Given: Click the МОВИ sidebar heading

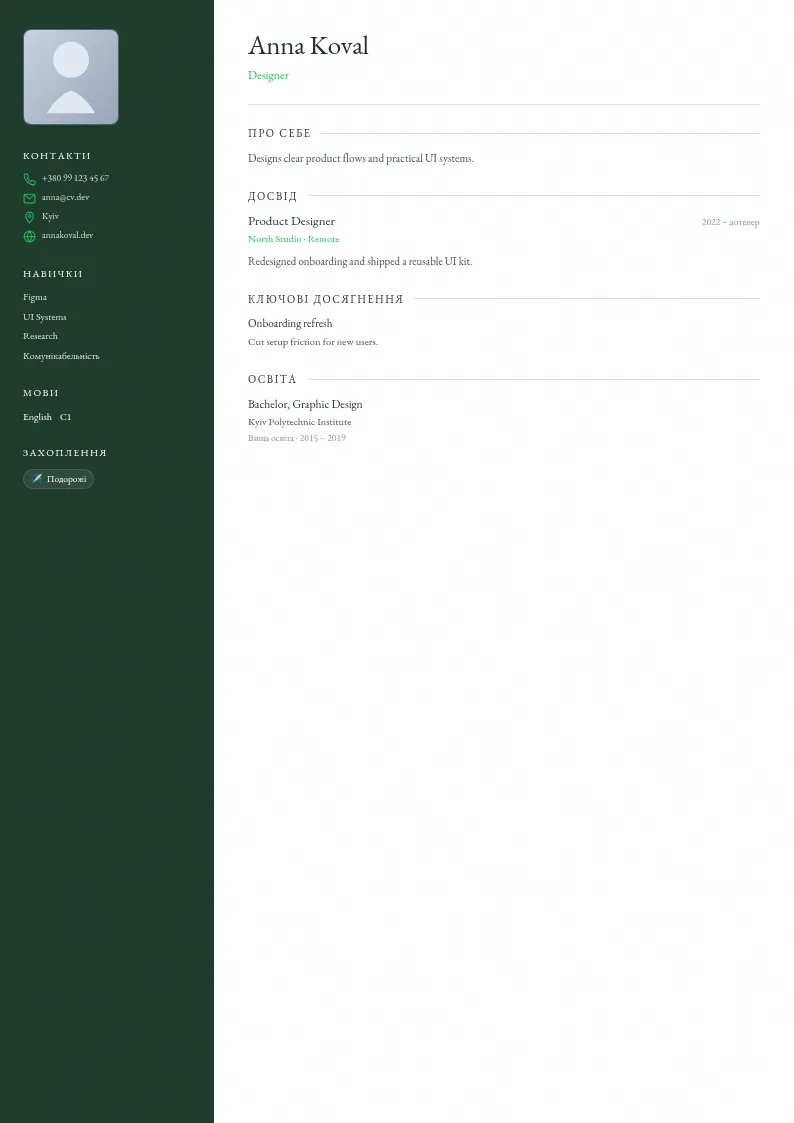Looking at the screenshot, I should pos(41,392).
